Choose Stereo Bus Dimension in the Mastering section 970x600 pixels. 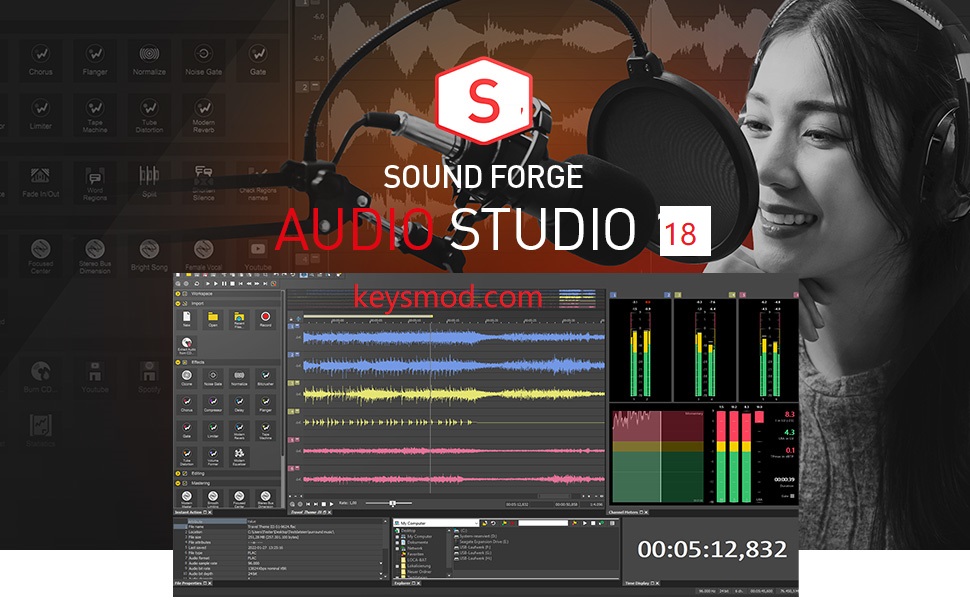pyautogui.click(x=265, y=498)
